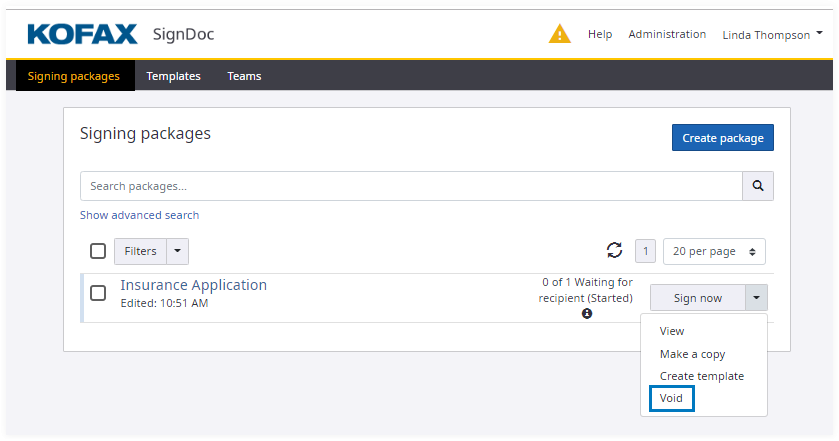Toggle the Sign now dropdown arrow
This screenshot has height=441, width=839.
757,298
